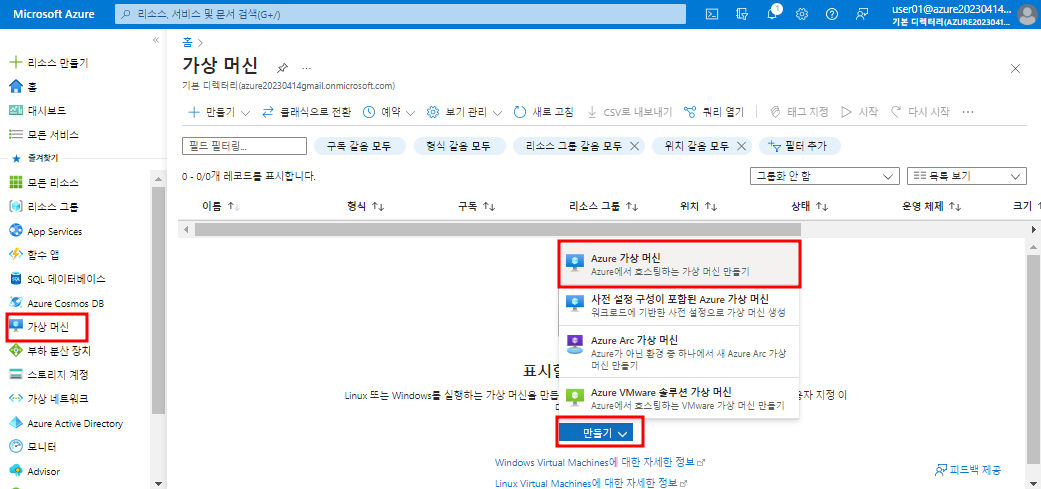Open Windows Virtual Machines info link
The width and height of the screenshot is (1041, 489).
pyautogui.click(x=595, y=462)
